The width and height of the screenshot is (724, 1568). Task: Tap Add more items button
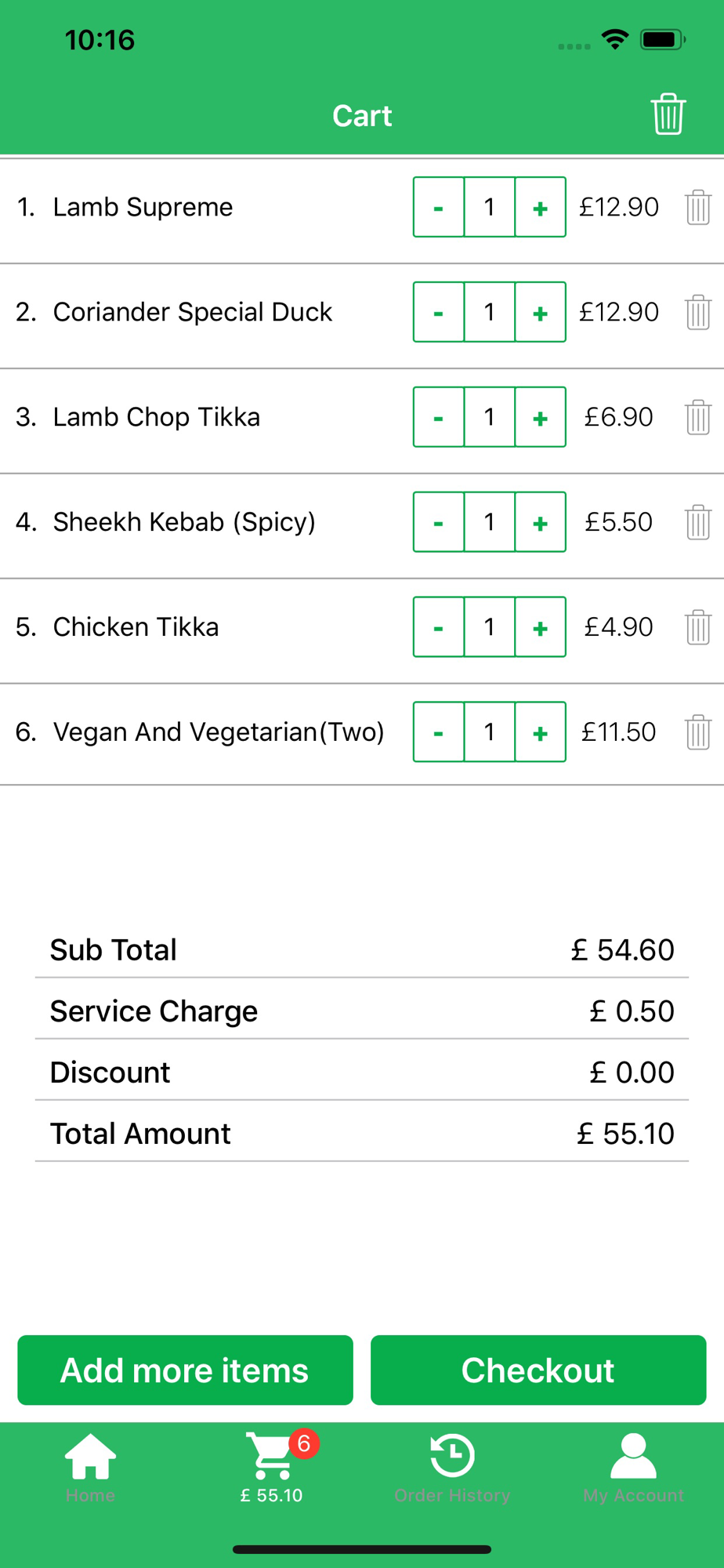coord(185,1370)
